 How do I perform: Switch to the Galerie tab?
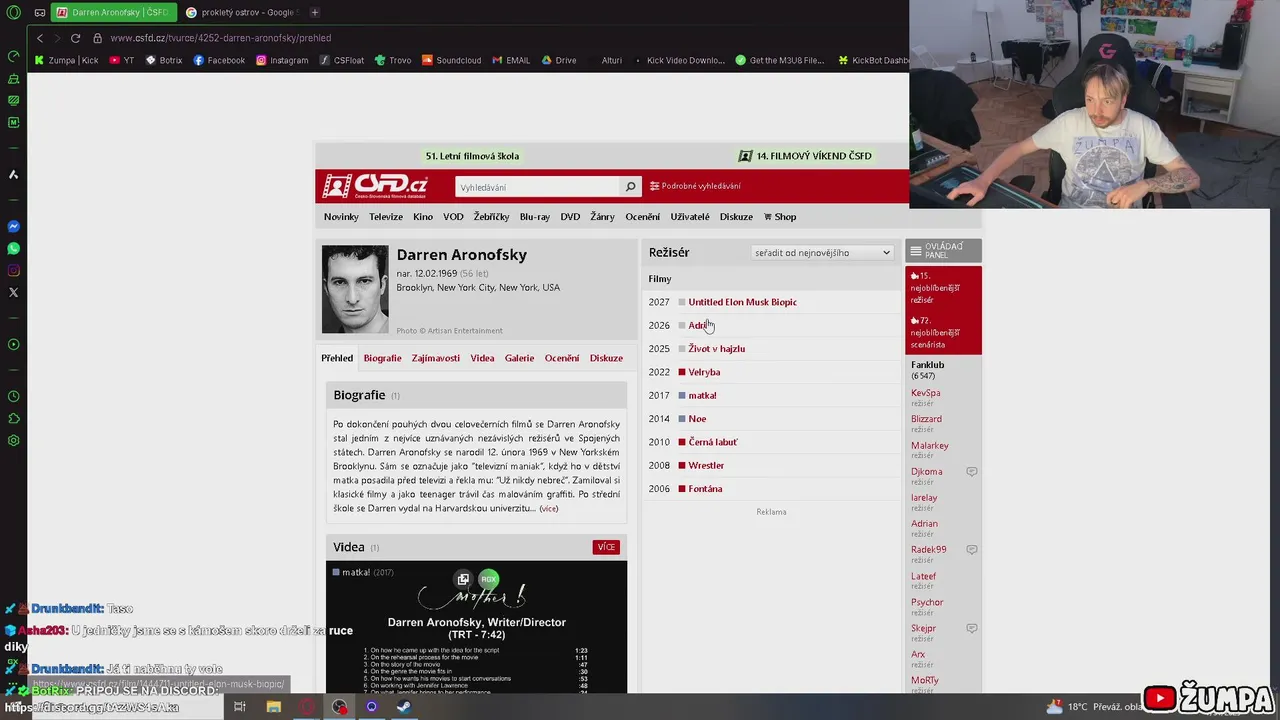tap(519, 358)
